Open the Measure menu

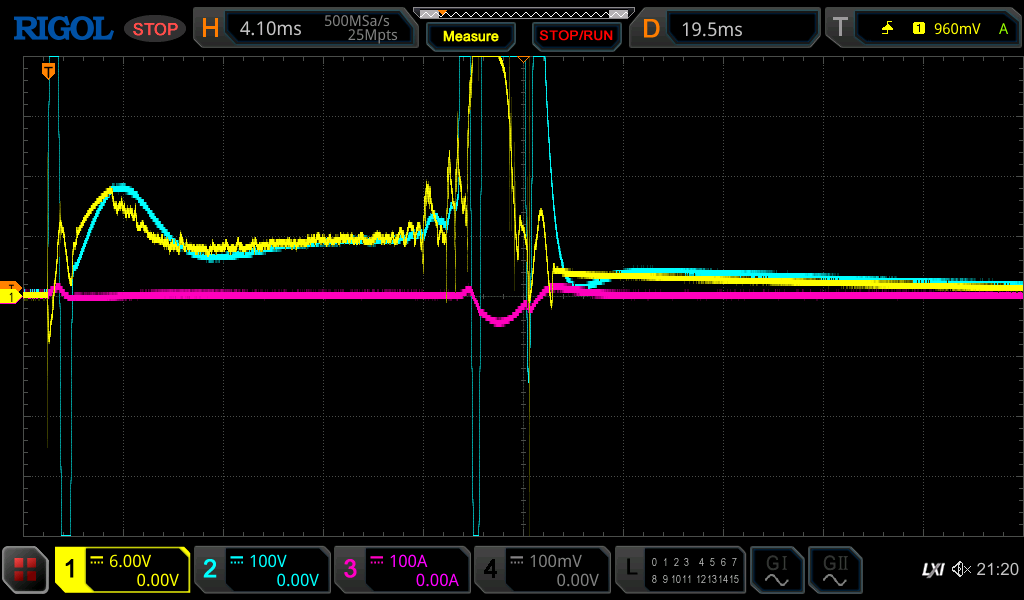coord(470,36)
